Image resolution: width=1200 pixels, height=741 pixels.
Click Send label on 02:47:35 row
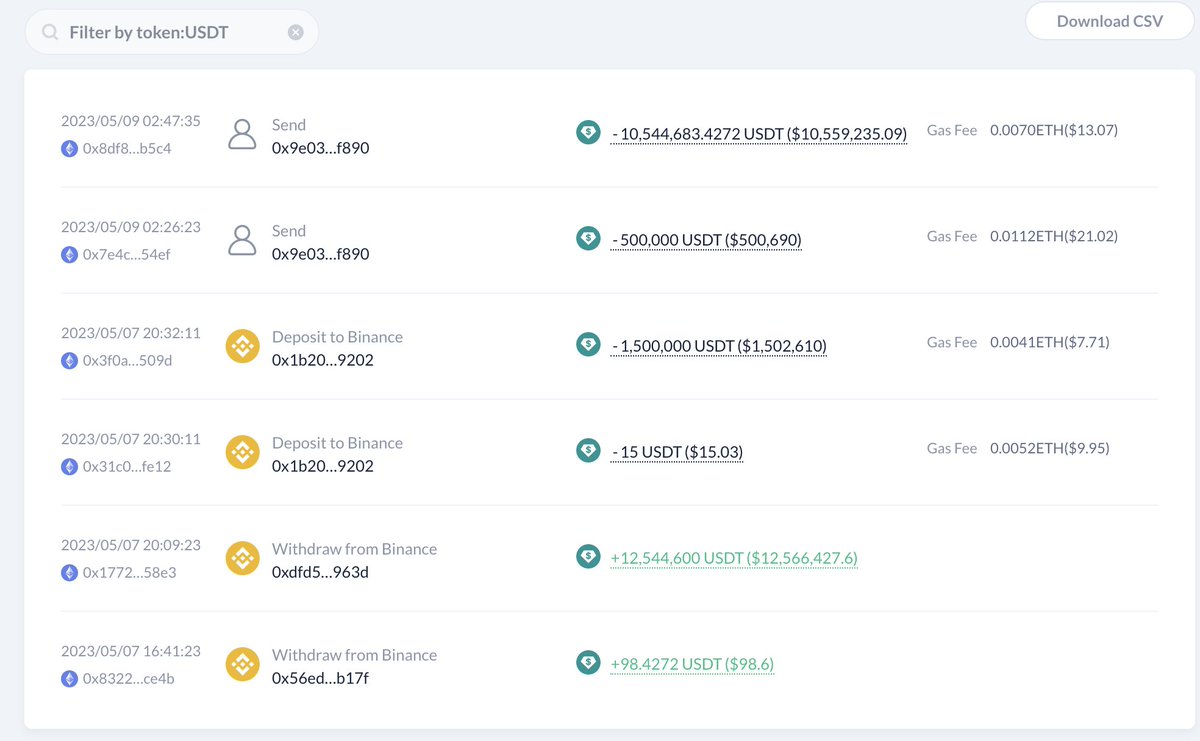pyautogui.click(x=289, y=125)
